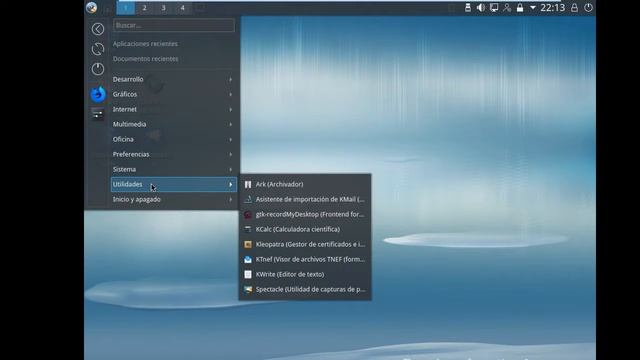Open the Gráficos category
640x360 pixels.
click(x=173, y=94)
